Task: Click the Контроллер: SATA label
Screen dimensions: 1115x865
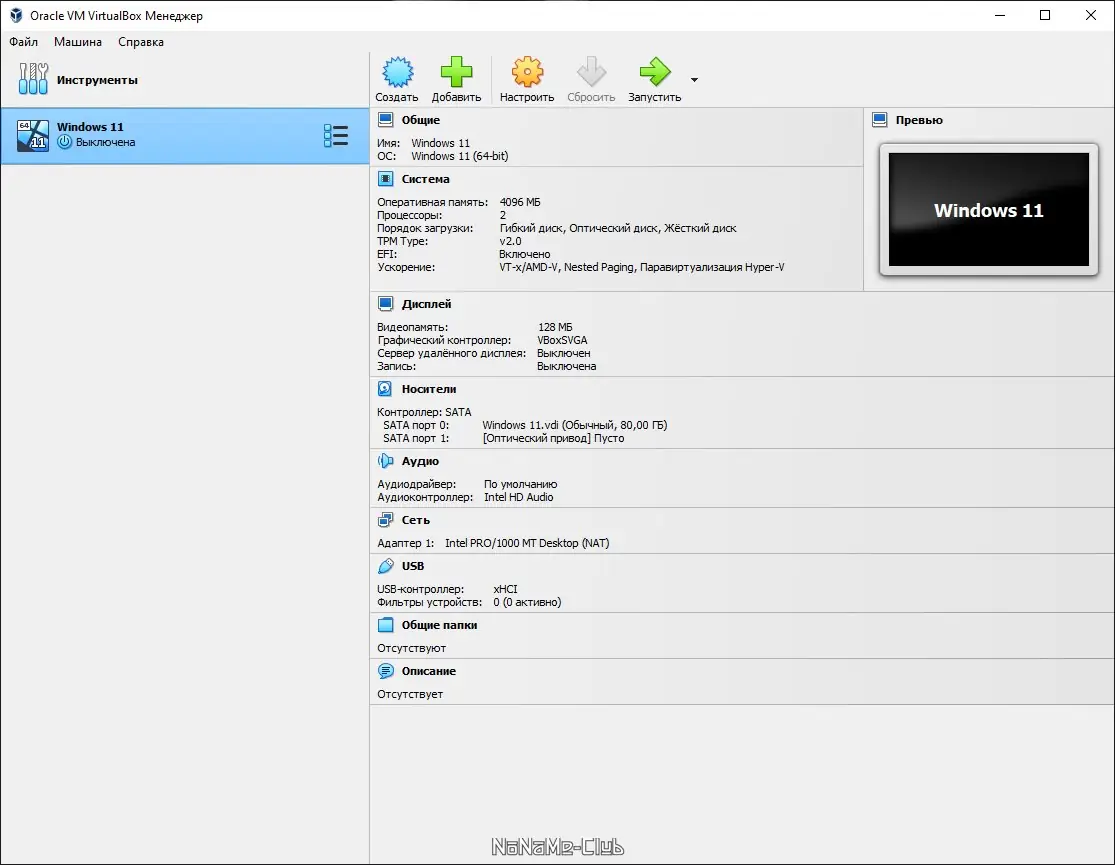Action: point(424,412)
